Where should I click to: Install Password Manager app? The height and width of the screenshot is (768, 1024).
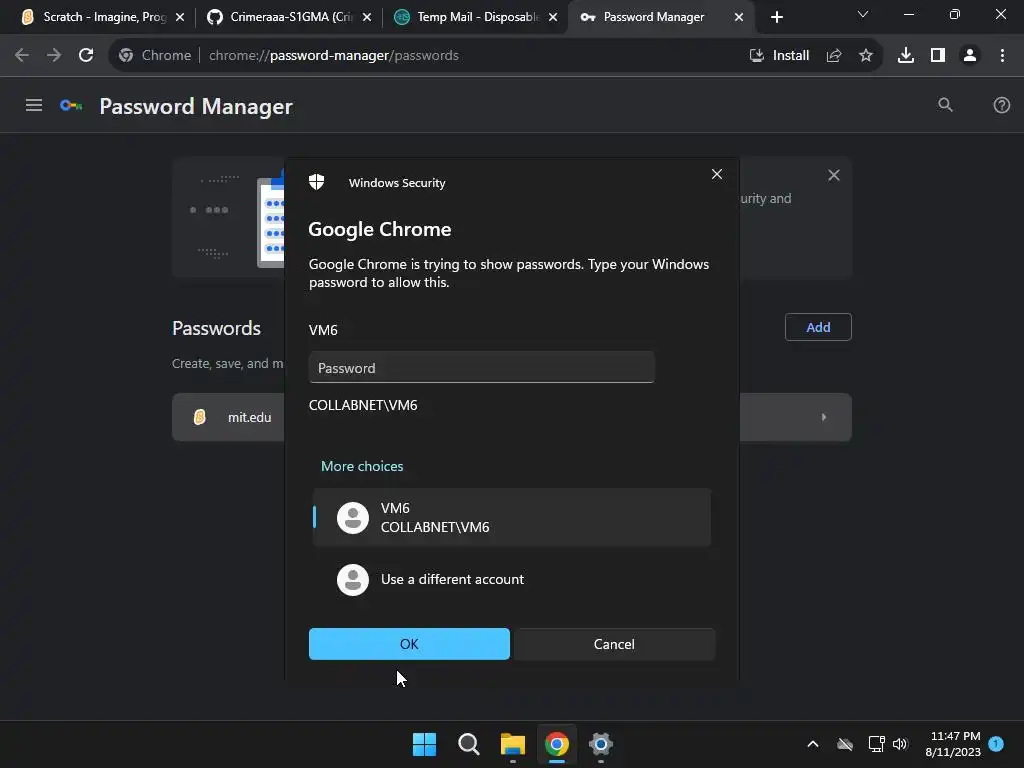779,56
